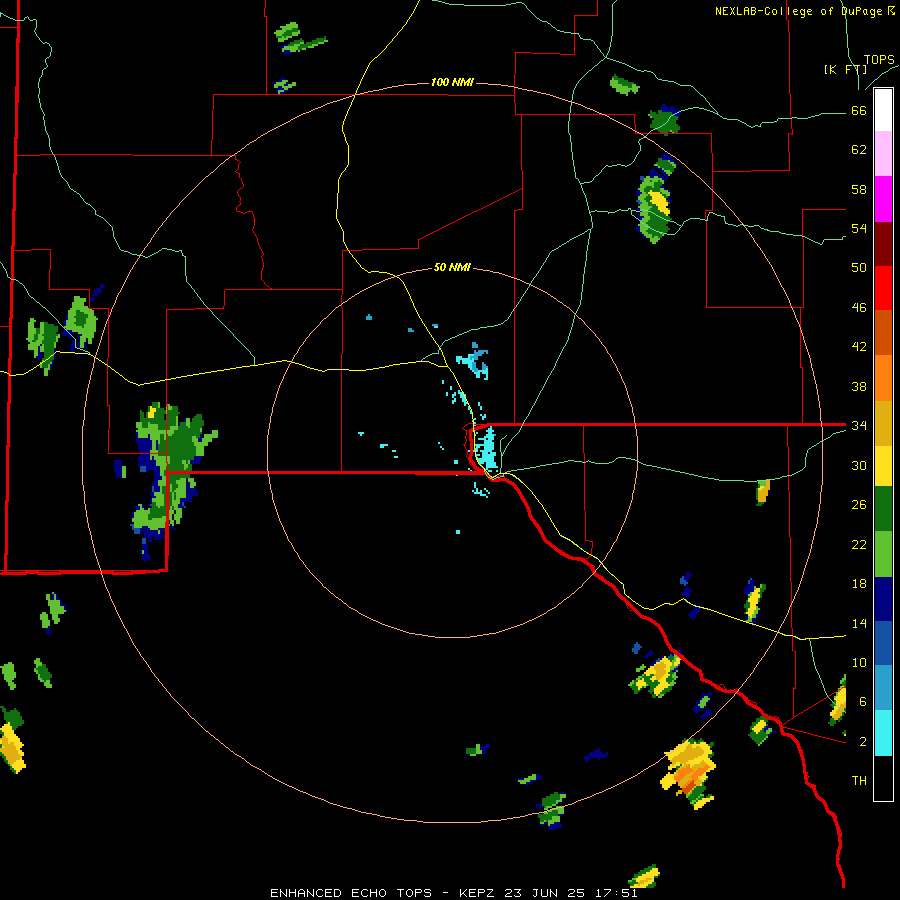This screenshot has width=900, height=900.
Task: Click the bright red legend swatch near 46
Action: pyautogui.click(x=883, y=288)
